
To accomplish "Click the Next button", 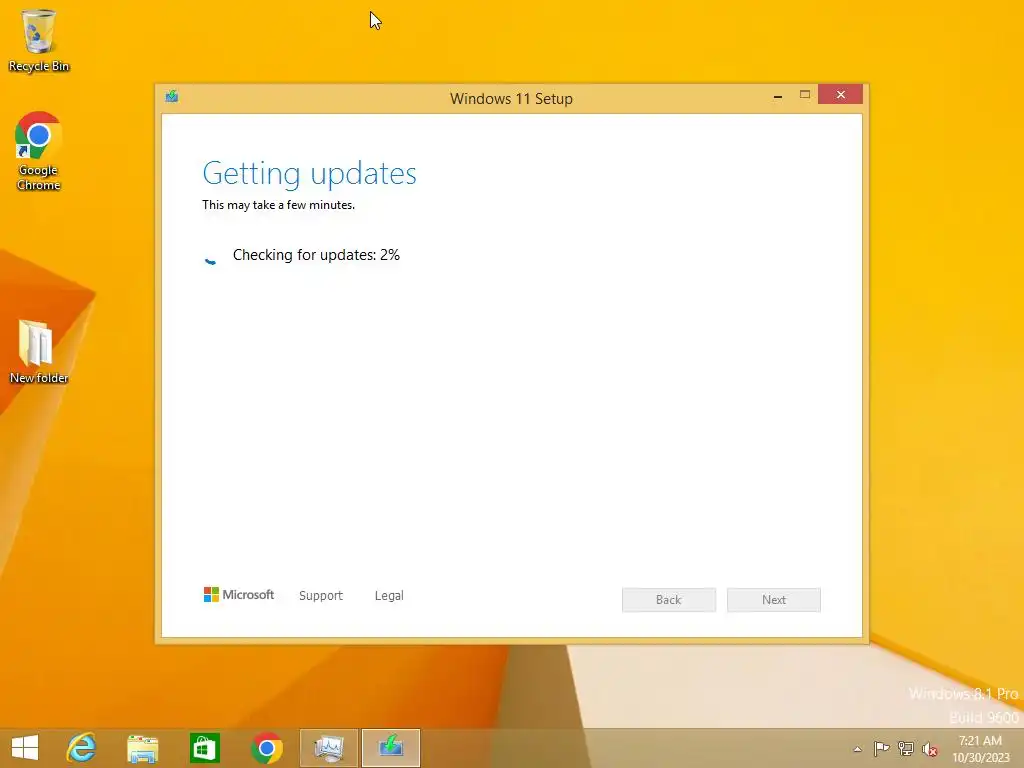I will [x=774, y=600].
